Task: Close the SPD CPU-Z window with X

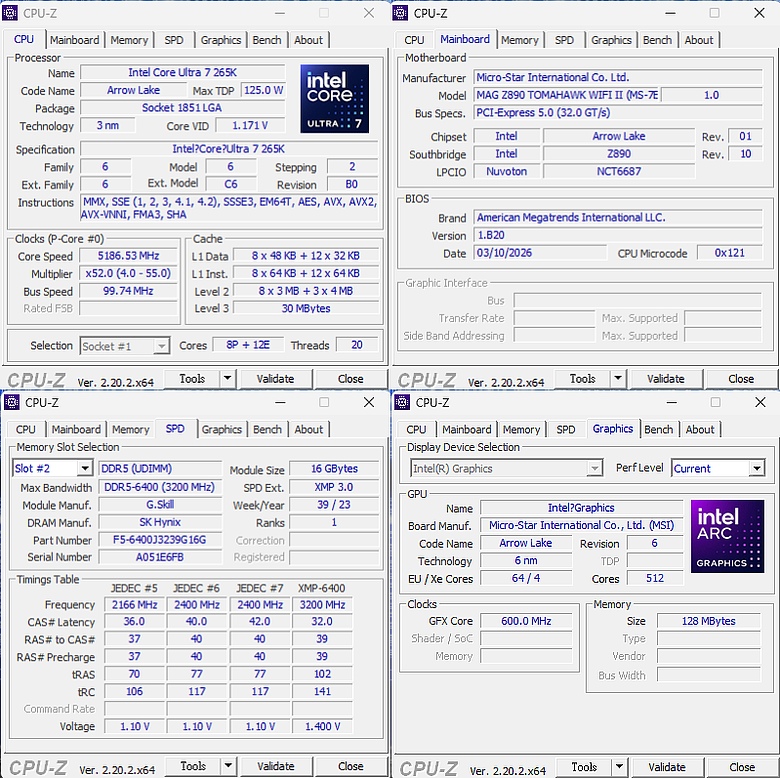Action: (x=369, y=402)
